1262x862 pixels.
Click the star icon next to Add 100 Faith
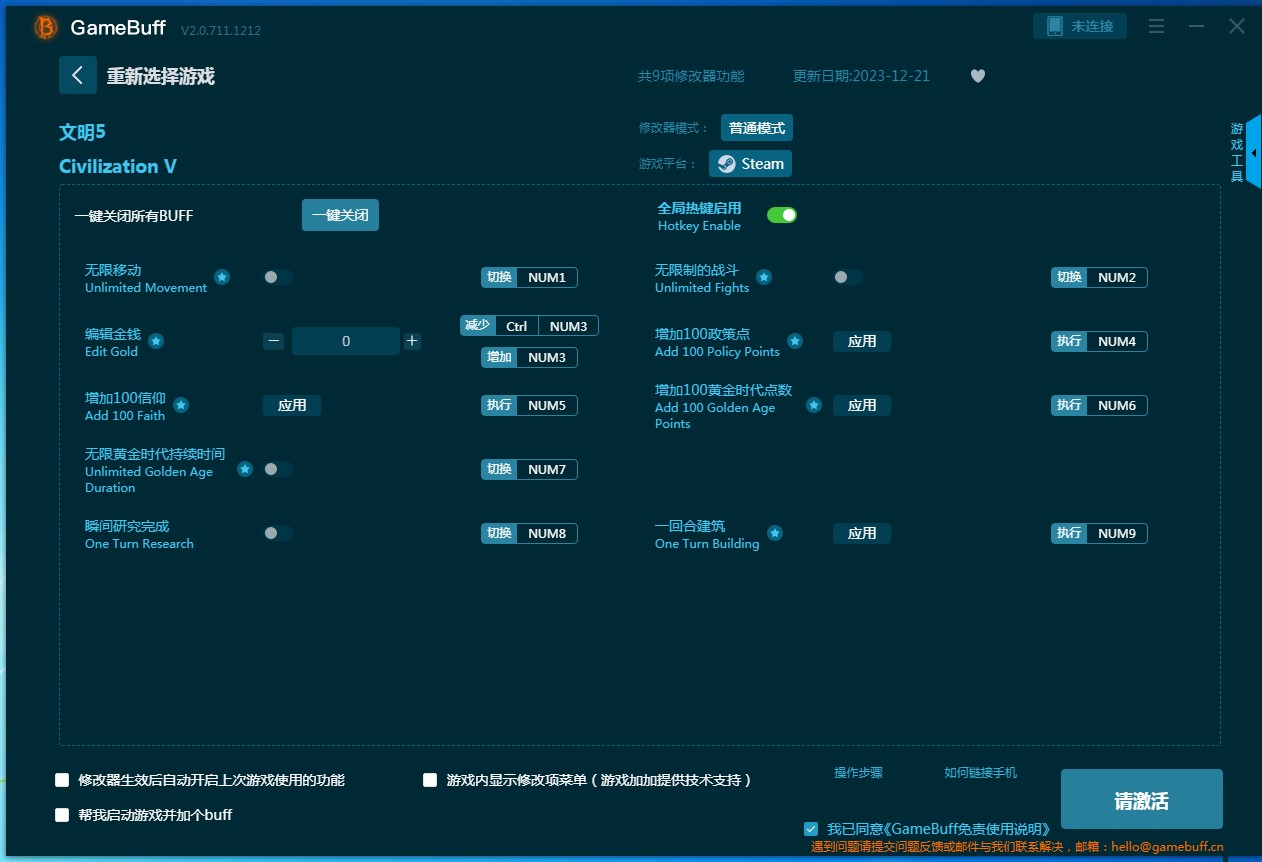pos(181,405)
